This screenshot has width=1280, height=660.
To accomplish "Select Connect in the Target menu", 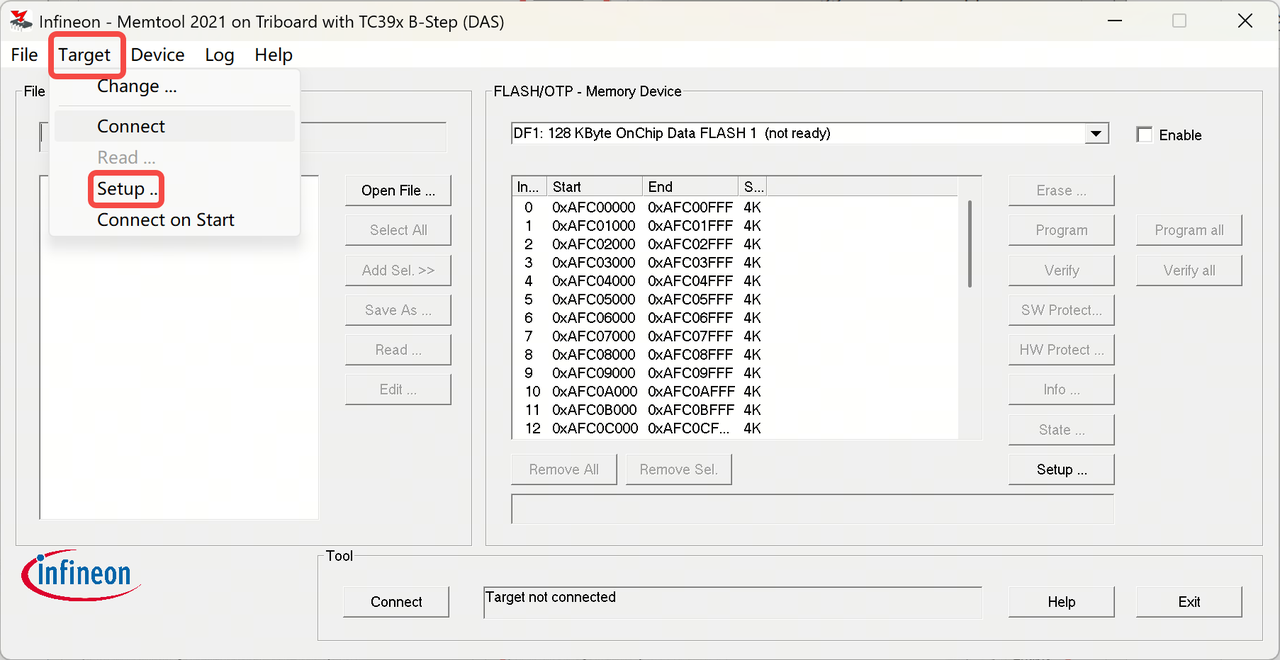I will pos(174,126).
